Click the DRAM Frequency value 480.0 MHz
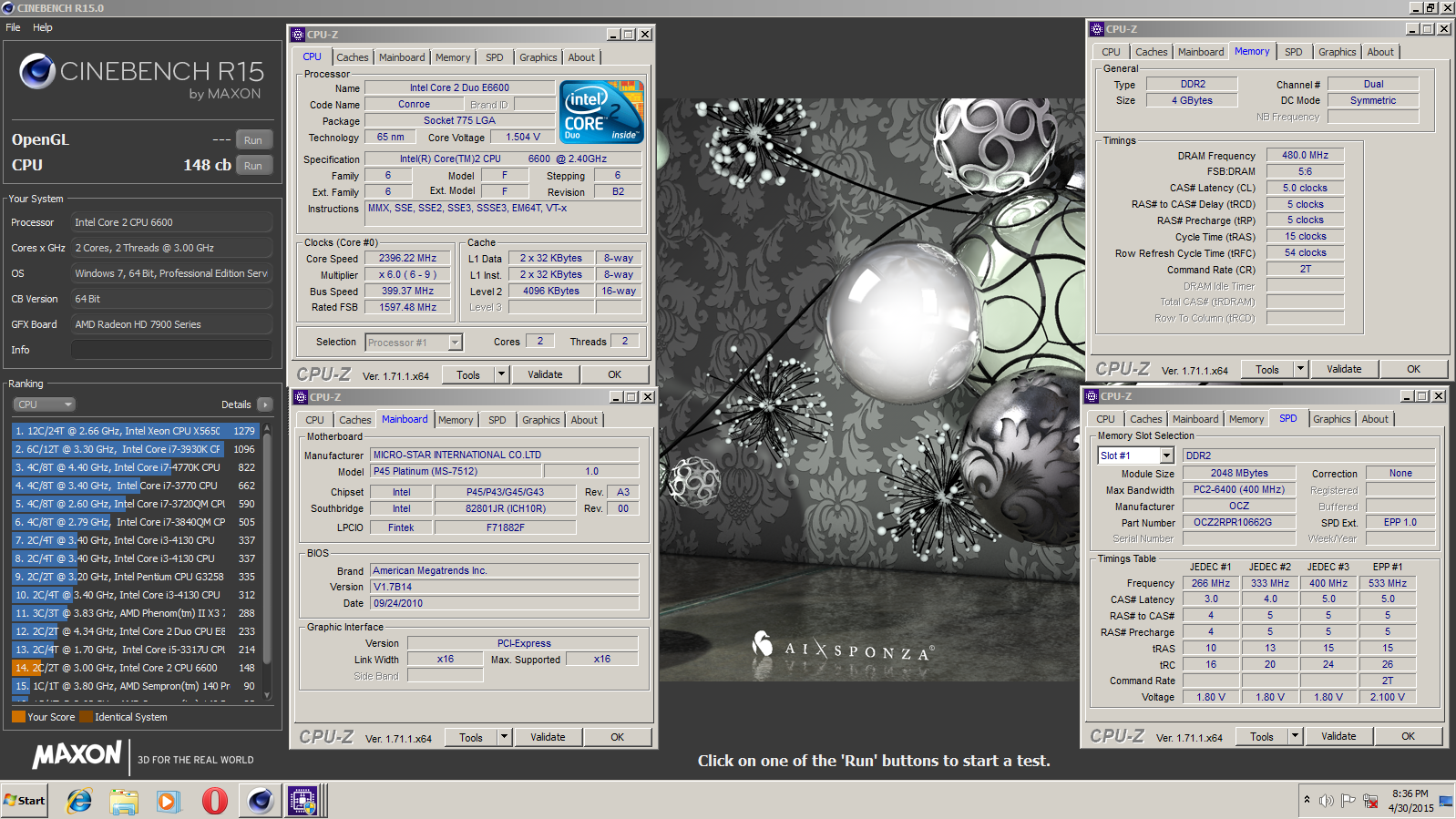 (x=1305, y=155)
